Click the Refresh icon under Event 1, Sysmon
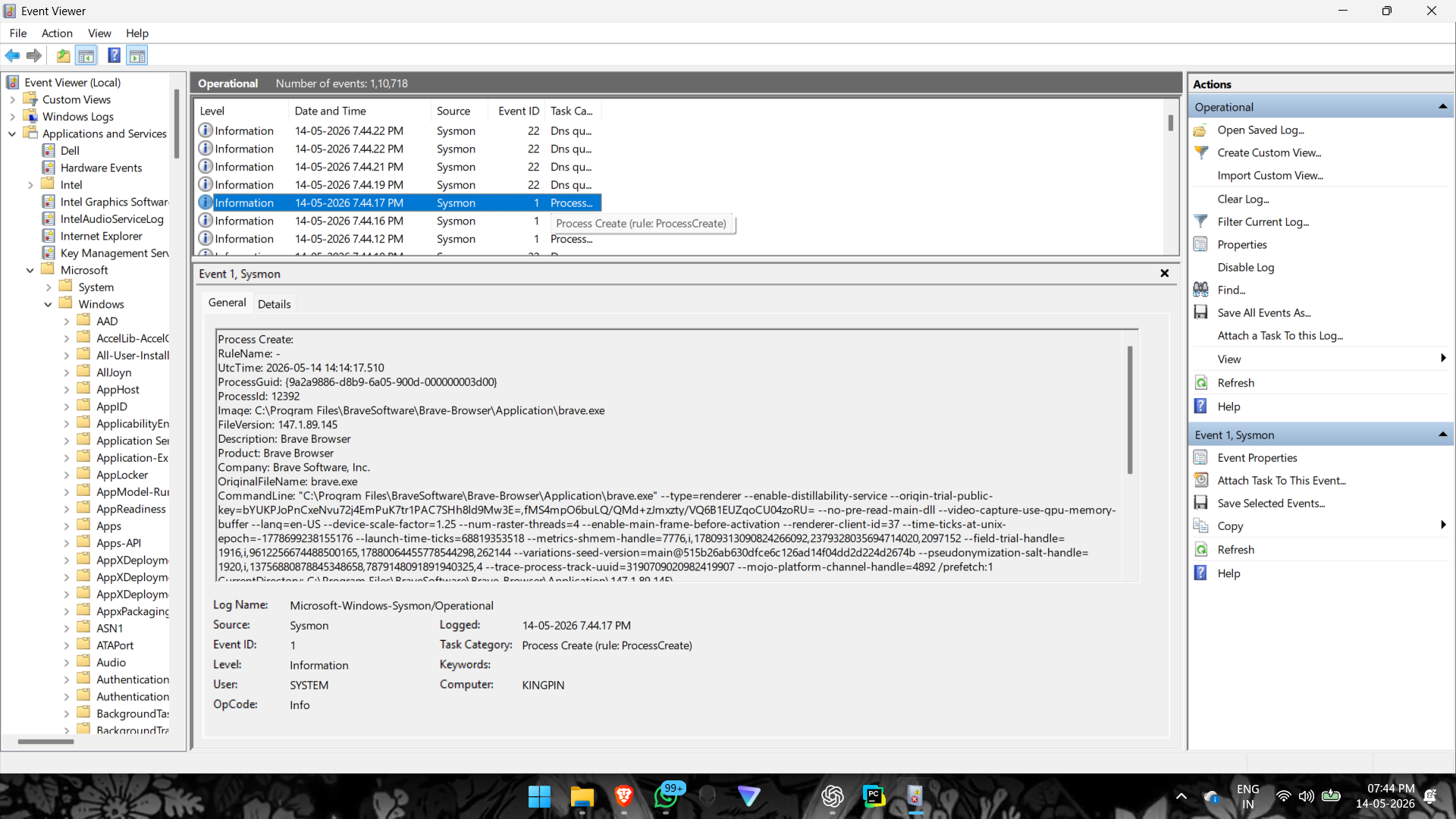Viewport: 1456px width, 819px height. click(1200, 550)
